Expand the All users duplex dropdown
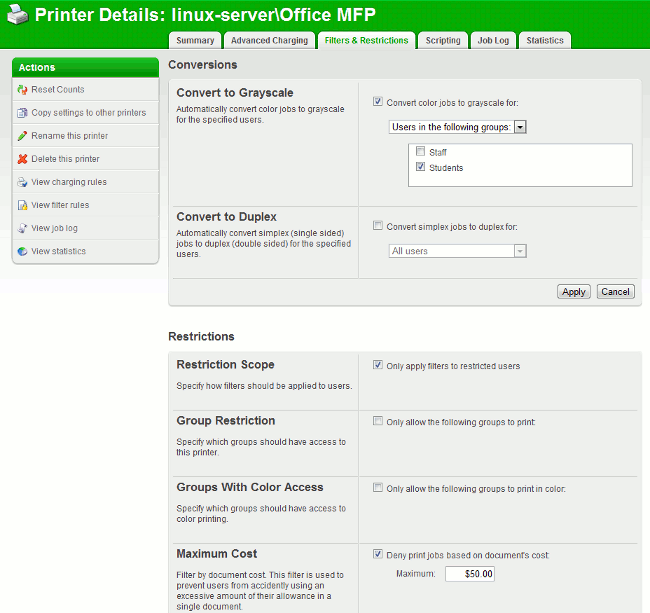Viewport: 650px width, 613px height. (457, 251)
